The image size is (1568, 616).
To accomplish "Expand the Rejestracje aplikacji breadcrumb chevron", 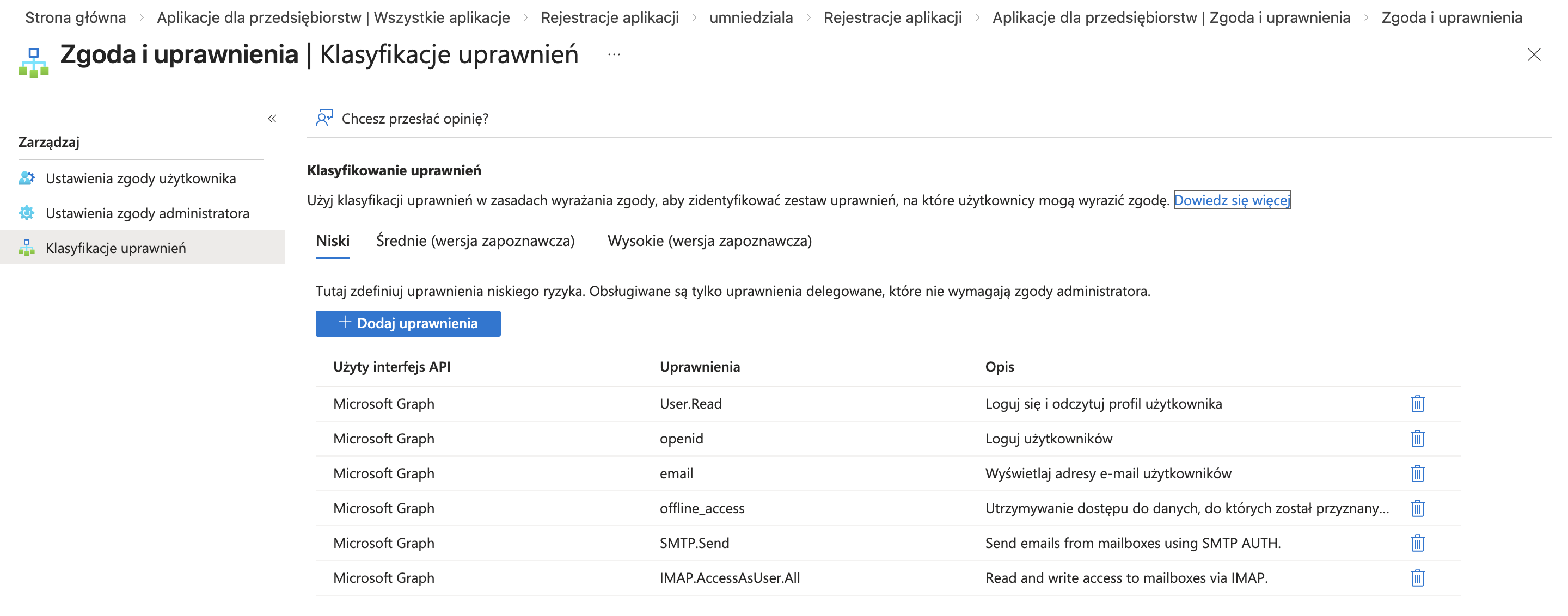I will pos(694,17).
